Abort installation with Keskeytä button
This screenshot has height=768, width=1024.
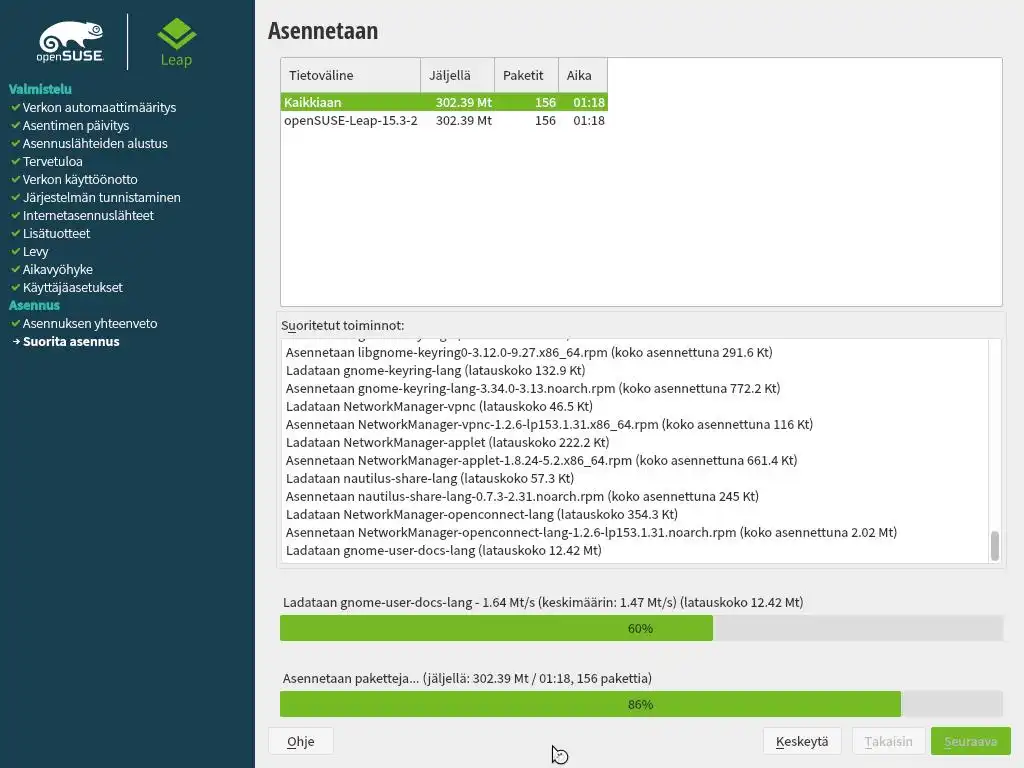(x=802, y=741)
